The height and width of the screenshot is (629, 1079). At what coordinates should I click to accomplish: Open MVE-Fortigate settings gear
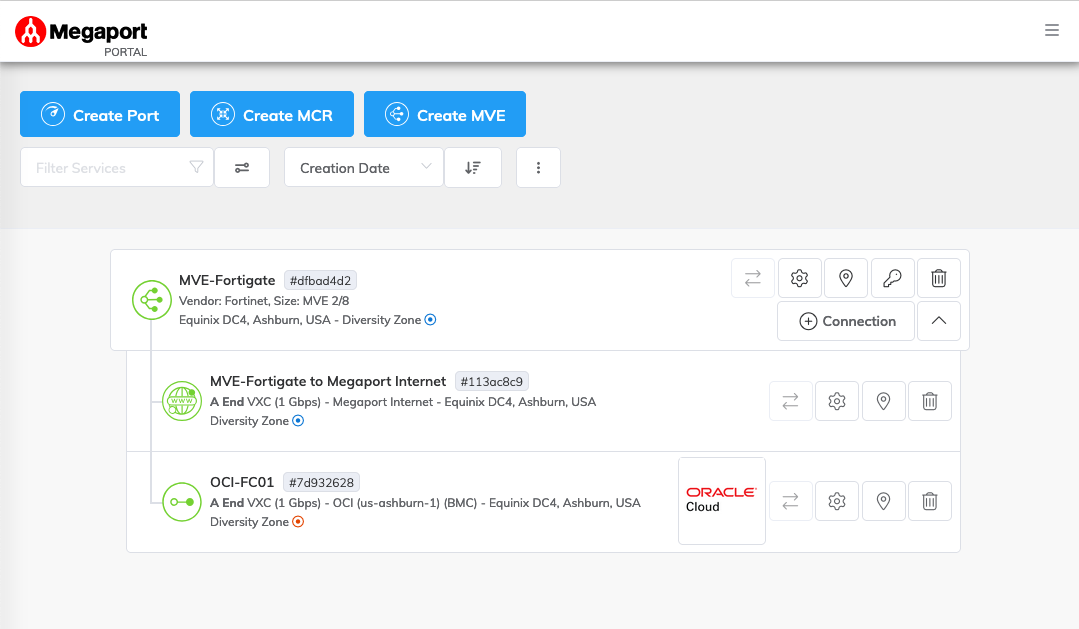799,278
